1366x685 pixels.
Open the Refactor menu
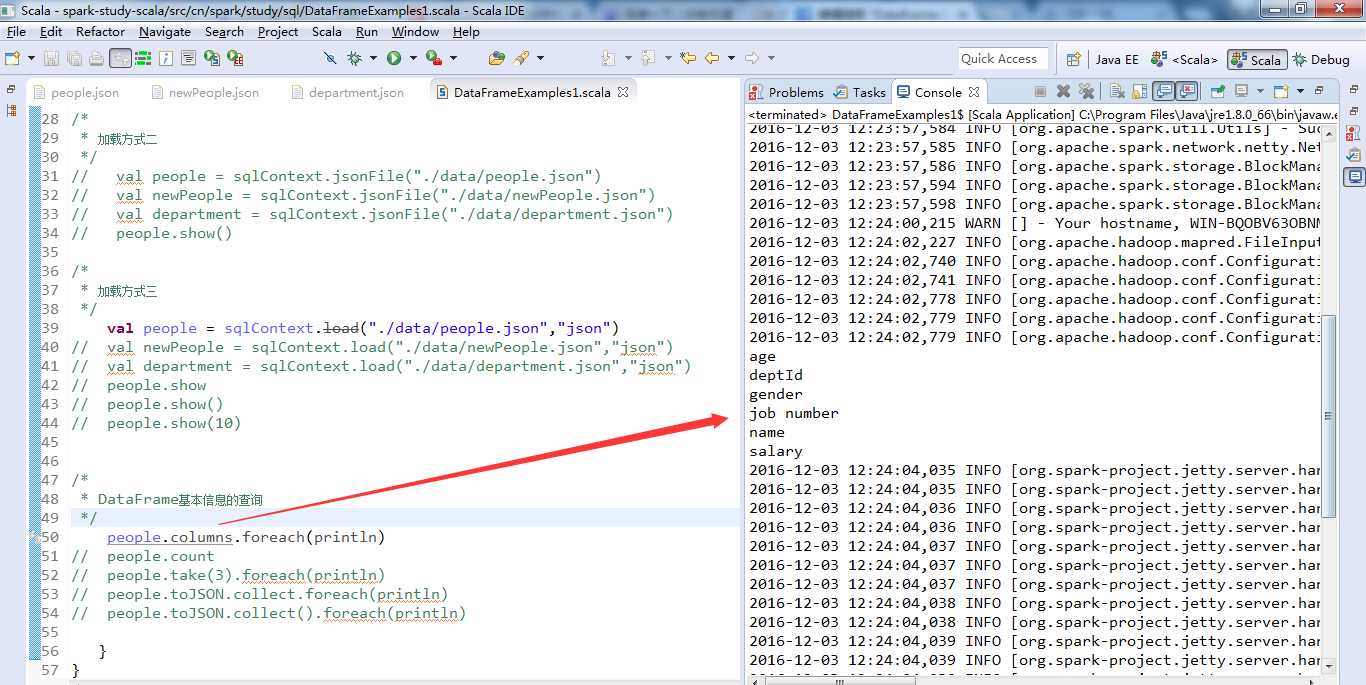100,32
